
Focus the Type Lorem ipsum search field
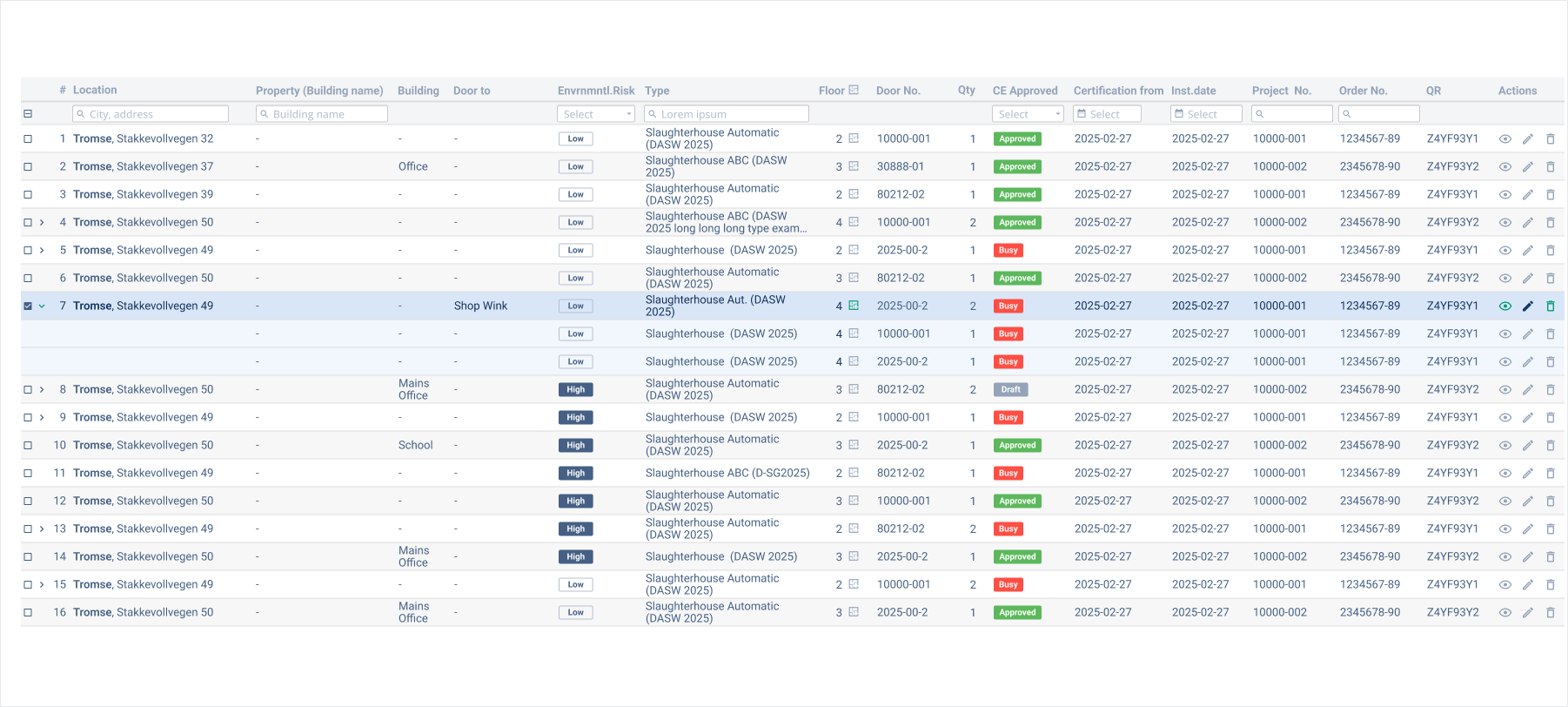click(727, 114)
